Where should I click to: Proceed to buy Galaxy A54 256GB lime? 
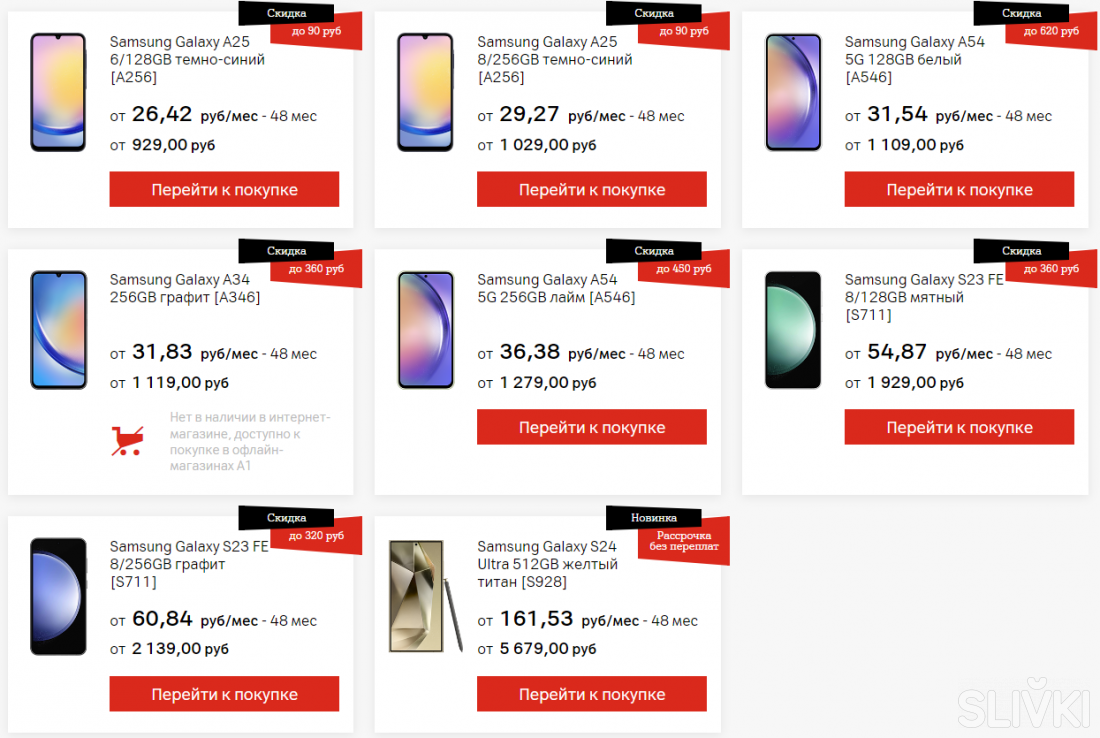591,427
